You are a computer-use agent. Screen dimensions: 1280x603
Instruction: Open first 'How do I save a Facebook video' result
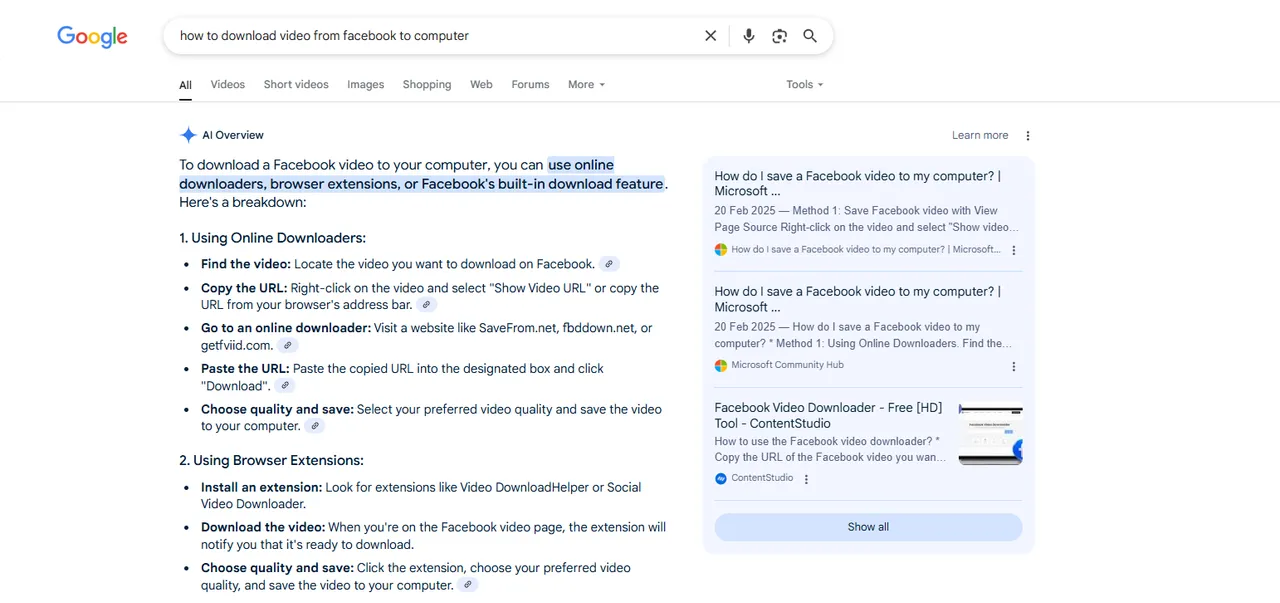point(858,183)
